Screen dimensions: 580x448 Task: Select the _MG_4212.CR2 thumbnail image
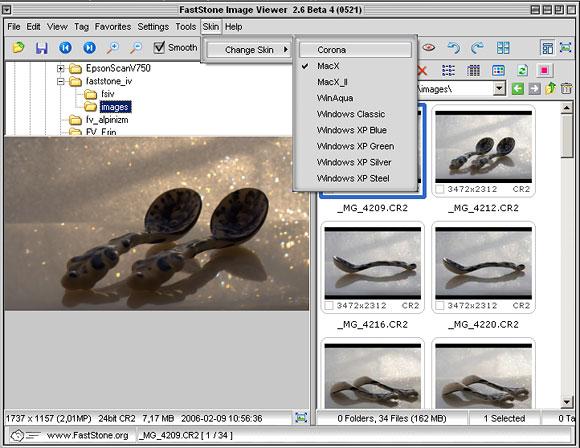(x=483, y=147)
